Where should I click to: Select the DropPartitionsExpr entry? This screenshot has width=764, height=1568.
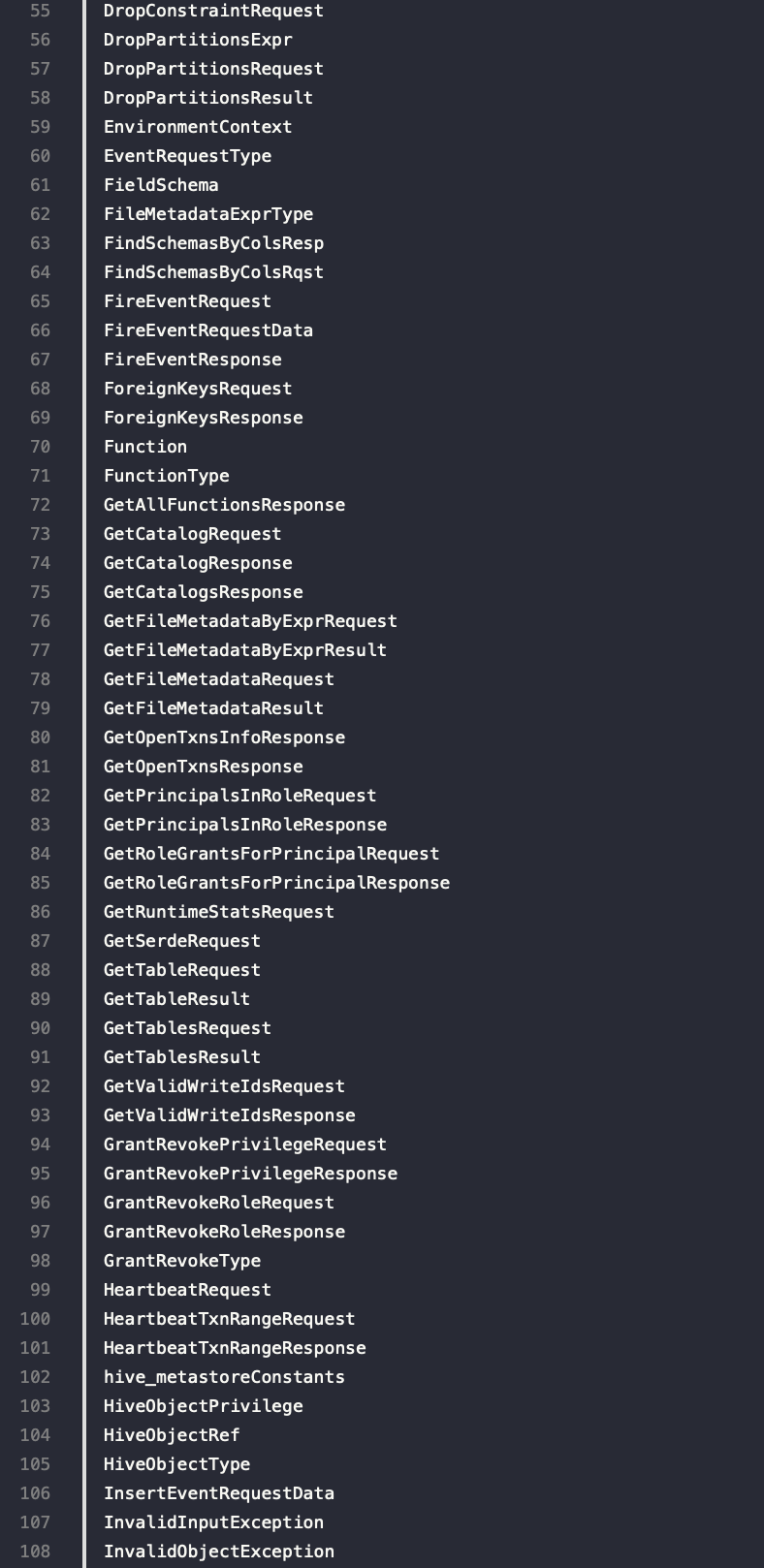coord(198,40)
